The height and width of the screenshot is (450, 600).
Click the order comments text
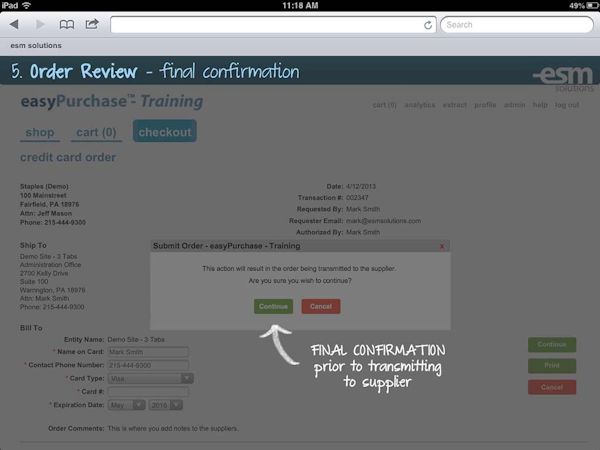[173, 429]
